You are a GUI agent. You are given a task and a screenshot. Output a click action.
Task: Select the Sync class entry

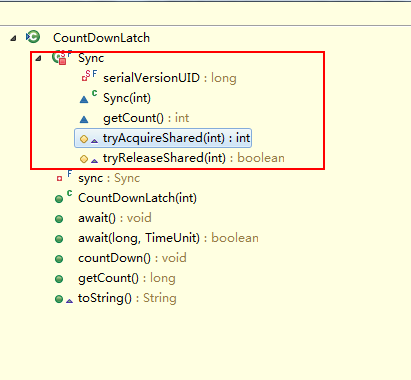(91, 58)
